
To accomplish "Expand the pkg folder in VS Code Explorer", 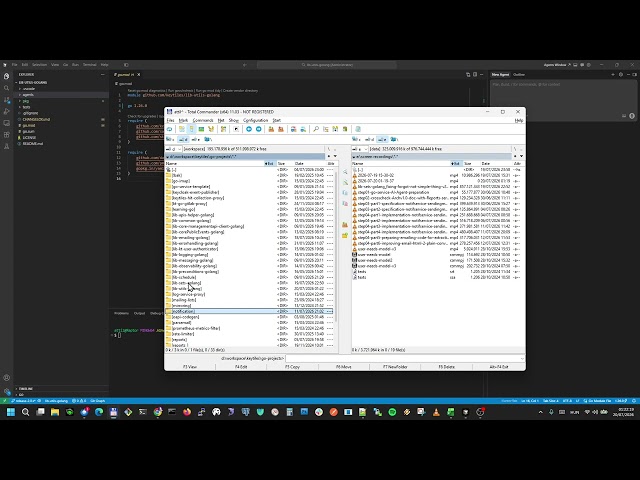I will tap(61, 101).
